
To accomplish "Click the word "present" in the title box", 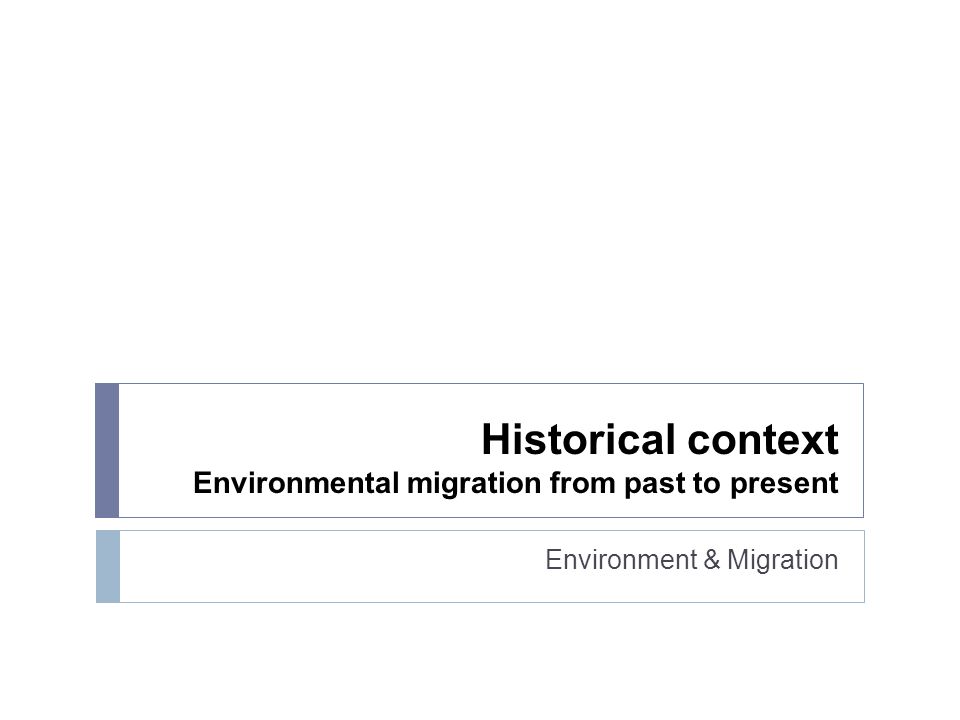I will [784, 485].
